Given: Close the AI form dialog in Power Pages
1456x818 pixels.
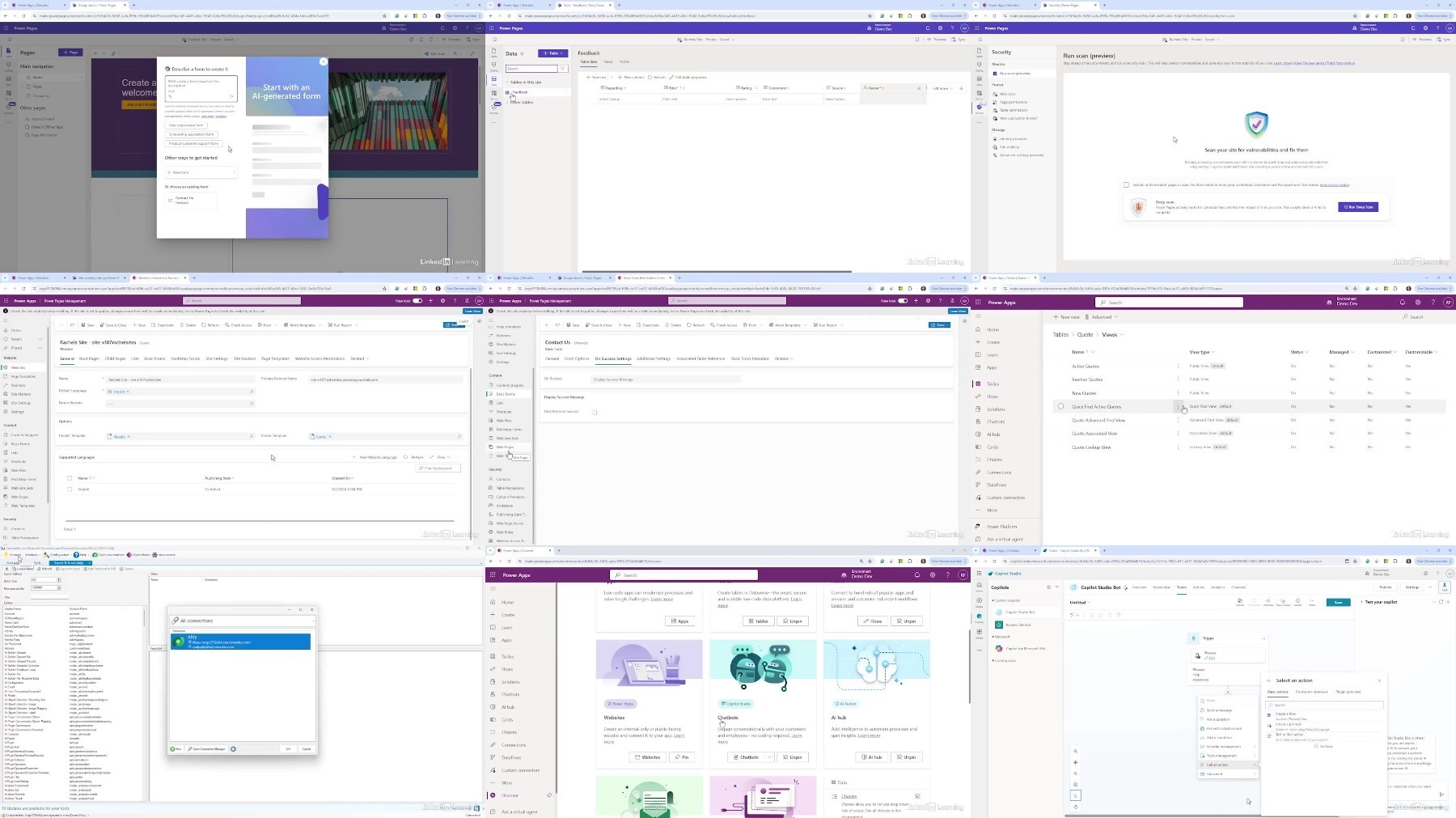Looking at the screenshot, I should 324,61.
